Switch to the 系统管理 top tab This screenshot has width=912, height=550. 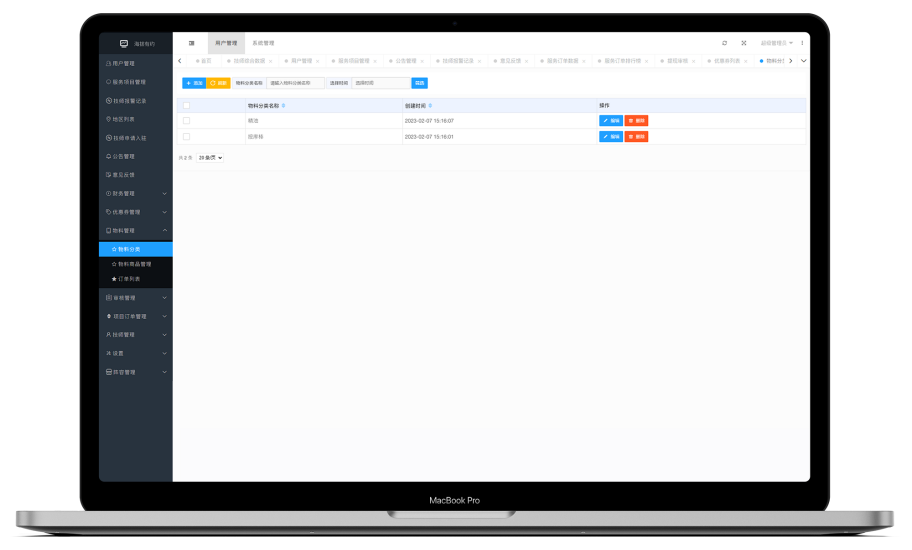click(x=262, y=43)
